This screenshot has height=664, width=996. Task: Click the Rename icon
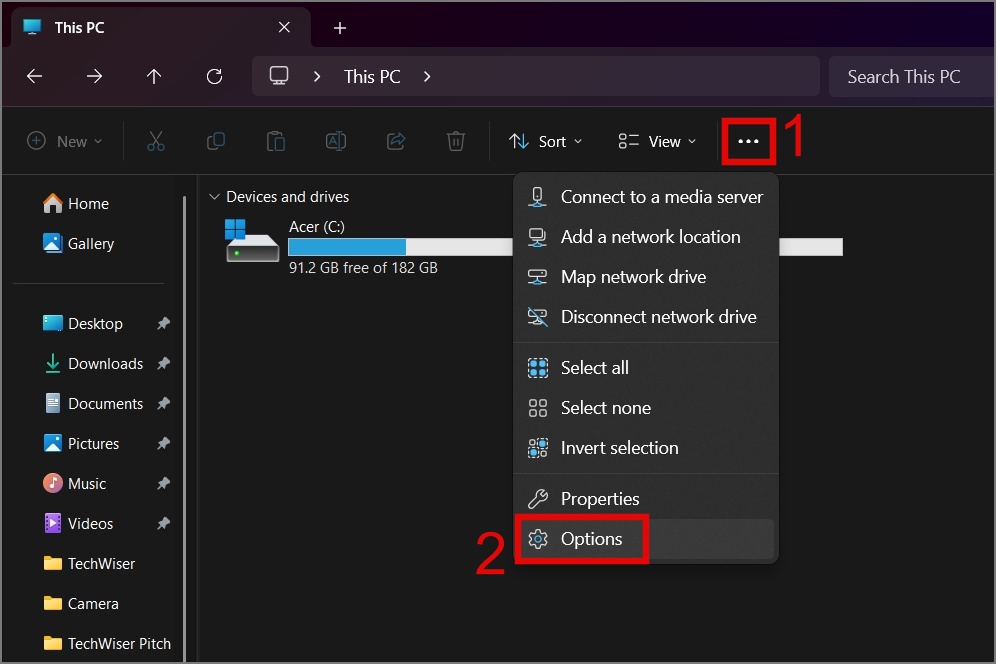point(336,141)
